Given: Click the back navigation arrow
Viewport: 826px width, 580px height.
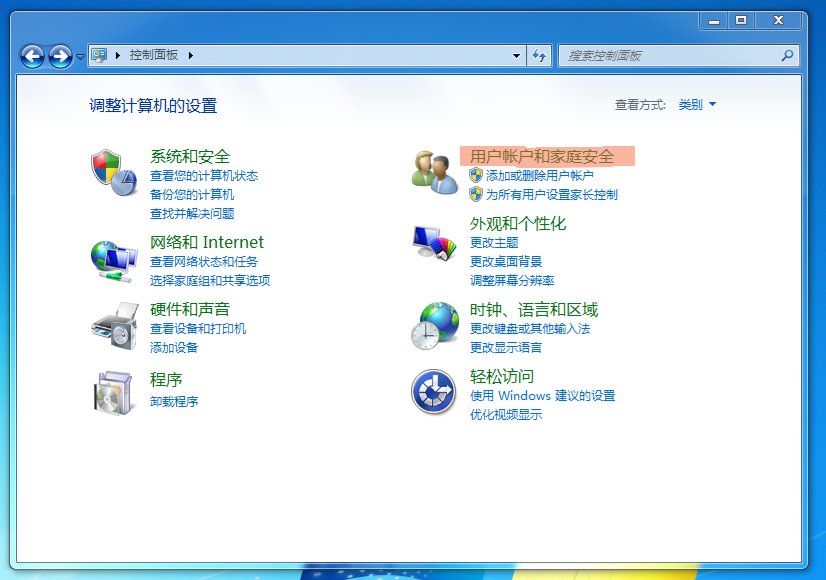Looking at the screenshot, I should point(31,56).
